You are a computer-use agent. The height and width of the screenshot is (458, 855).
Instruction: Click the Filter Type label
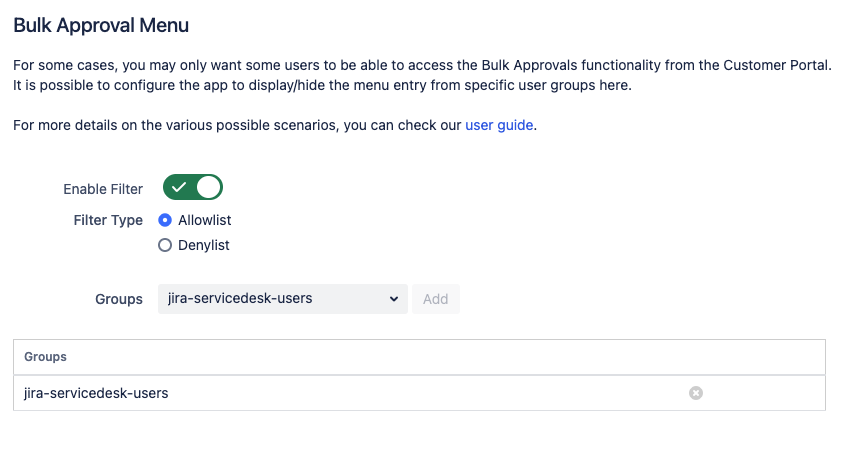[x=108, y=220]
